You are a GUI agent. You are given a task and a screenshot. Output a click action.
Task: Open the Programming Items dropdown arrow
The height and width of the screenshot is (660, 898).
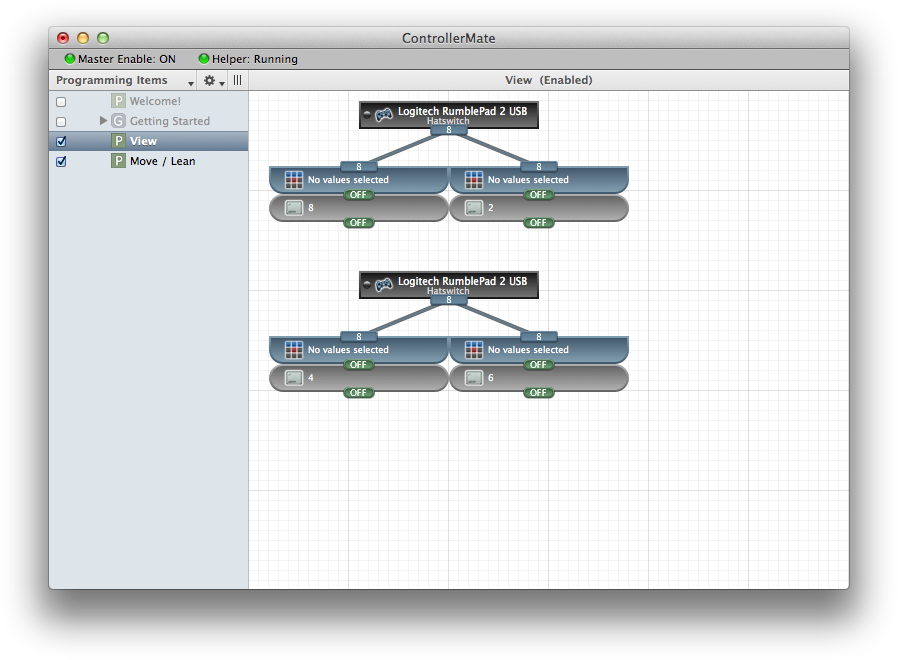191,84
